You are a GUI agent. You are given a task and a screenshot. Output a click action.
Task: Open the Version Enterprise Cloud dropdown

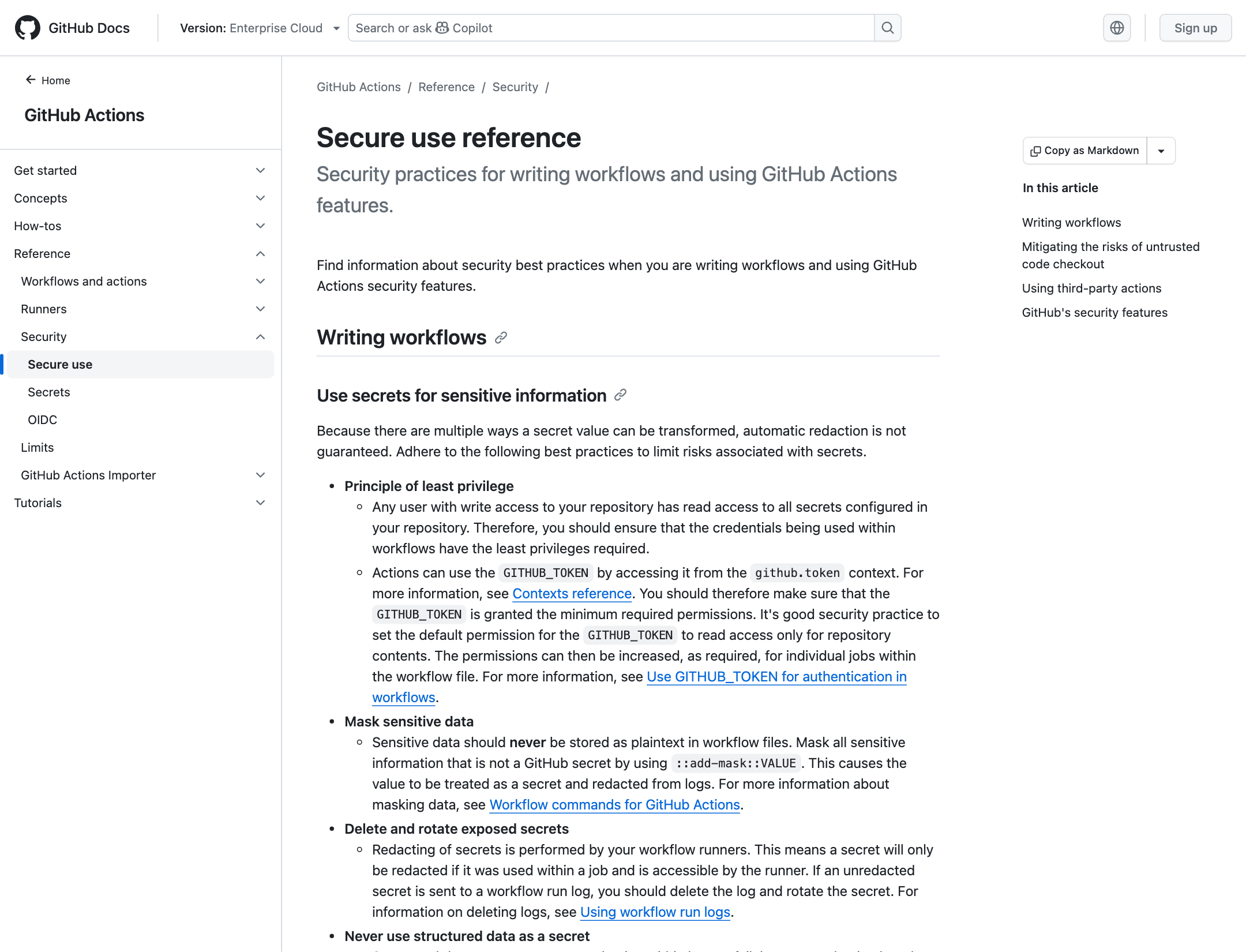(x=260, y=28)
